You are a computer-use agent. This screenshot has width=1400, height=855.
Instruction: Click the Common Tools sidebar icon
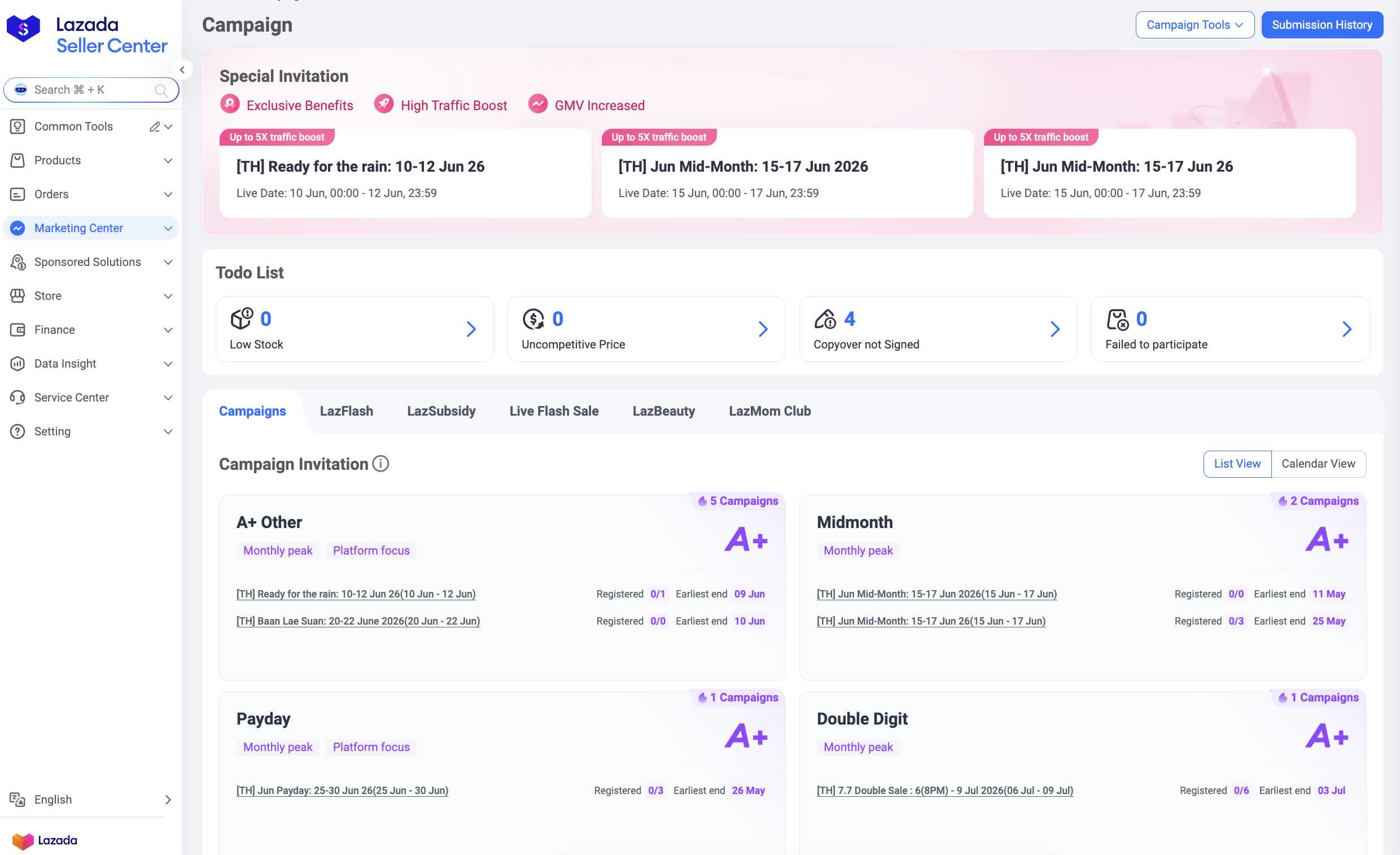(x=17, y=126)
